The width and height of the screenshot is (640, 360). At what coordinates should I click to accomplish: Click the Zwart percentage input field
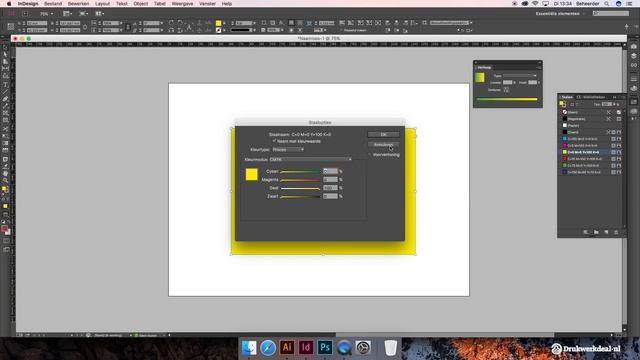click(x=330, y=196)
